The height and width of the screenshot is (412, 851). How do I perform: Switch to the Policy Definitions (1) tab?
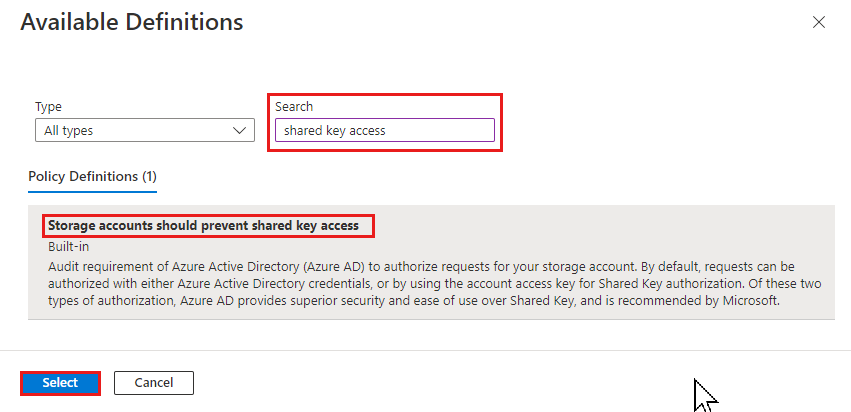pos(92,176)
